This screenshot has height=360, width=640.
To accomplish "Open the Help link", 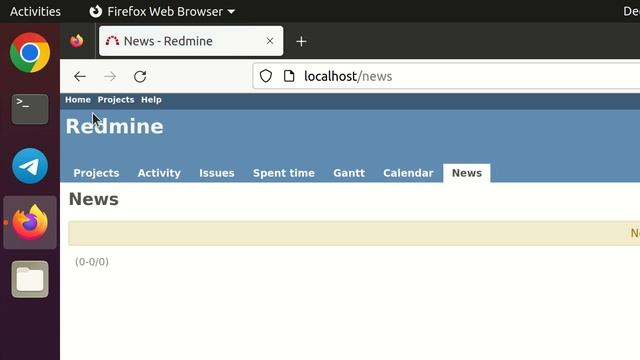I will click(x=151, y=100).
